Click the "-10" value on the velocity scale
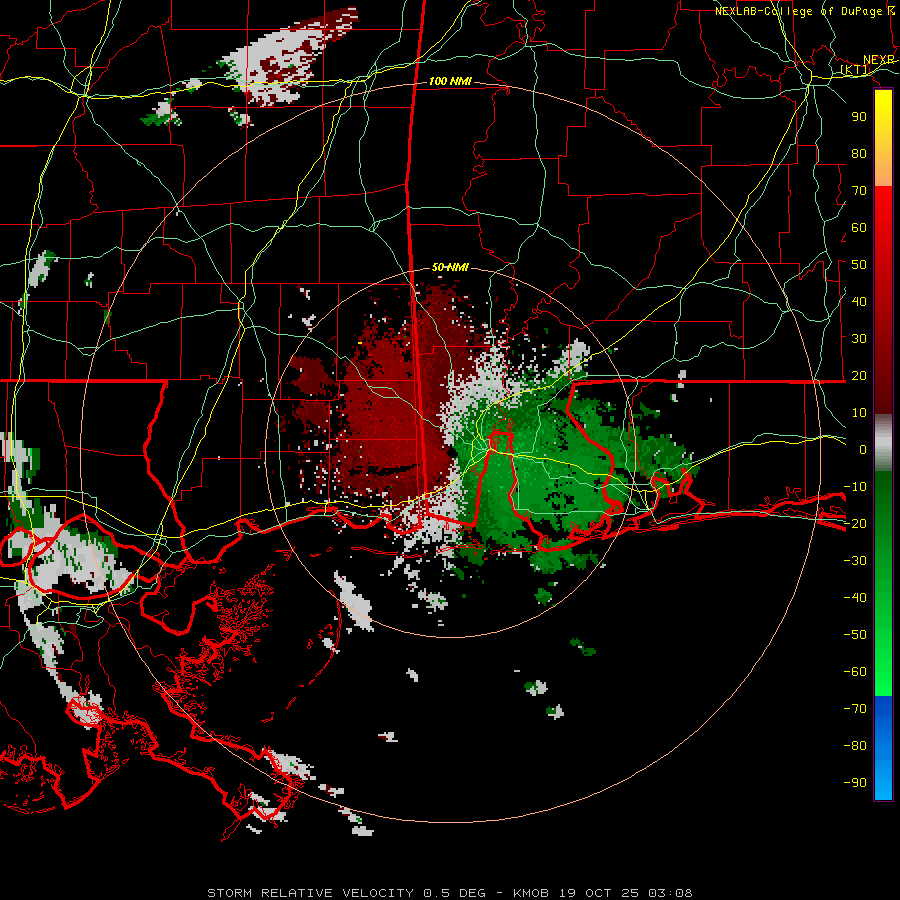 pos(855,487)
